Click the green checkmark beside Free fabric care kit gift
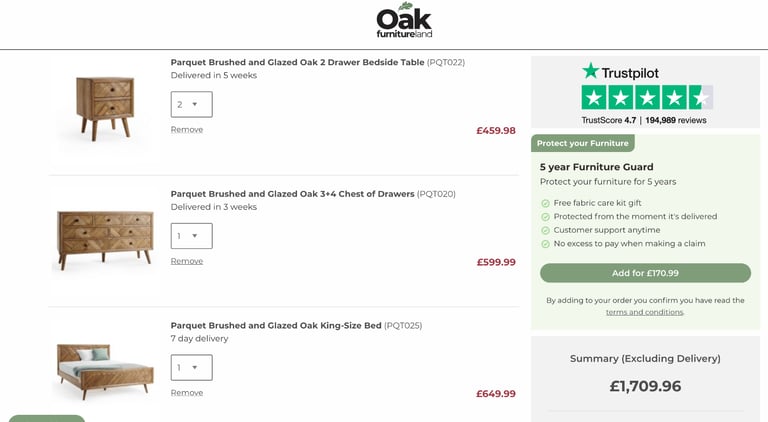 [545, 203]
